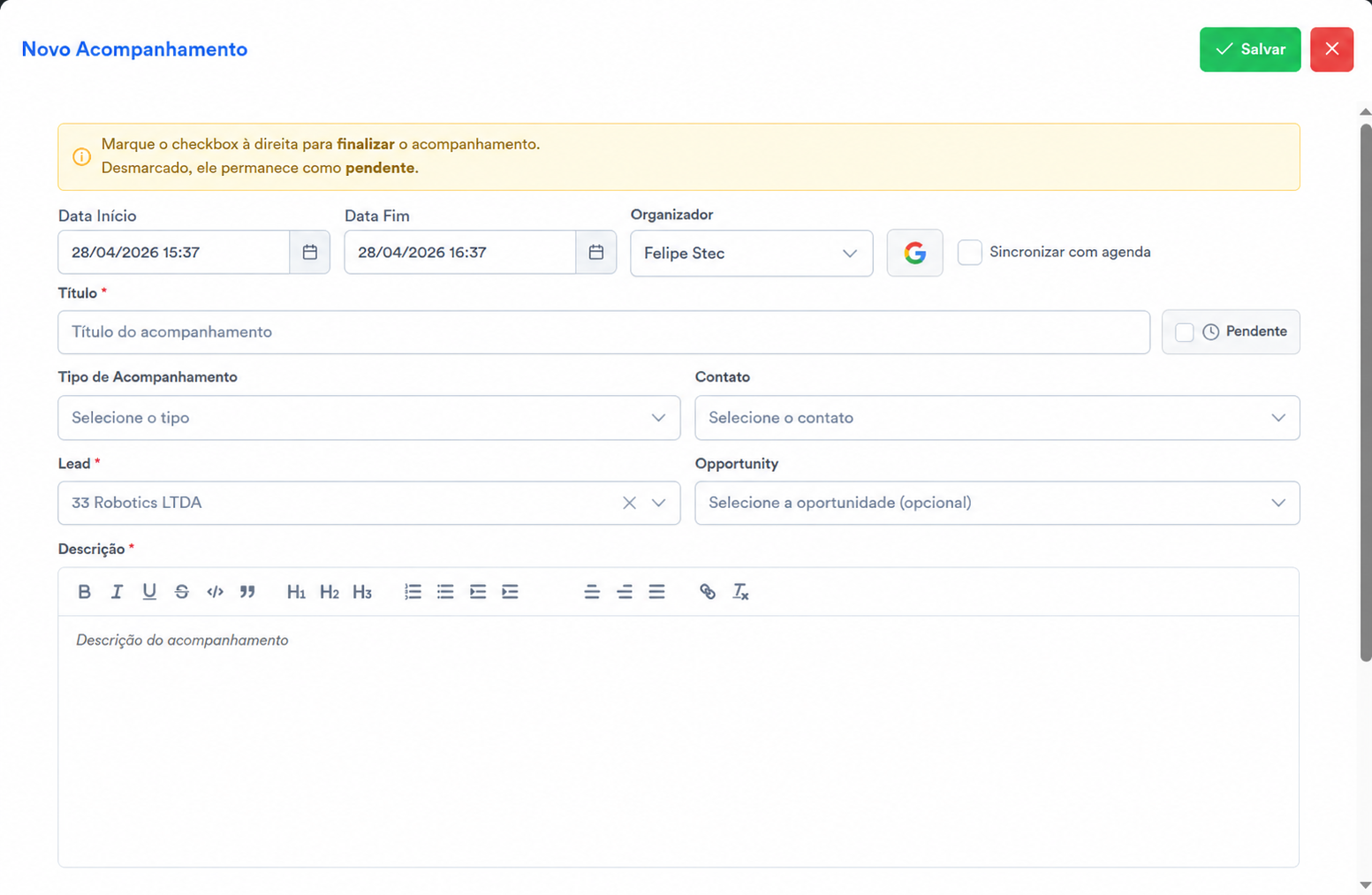Image resolution: width=1372 pixels, height=895 pixels.
Task: Set heading level H1
Action: coord(296,592)
